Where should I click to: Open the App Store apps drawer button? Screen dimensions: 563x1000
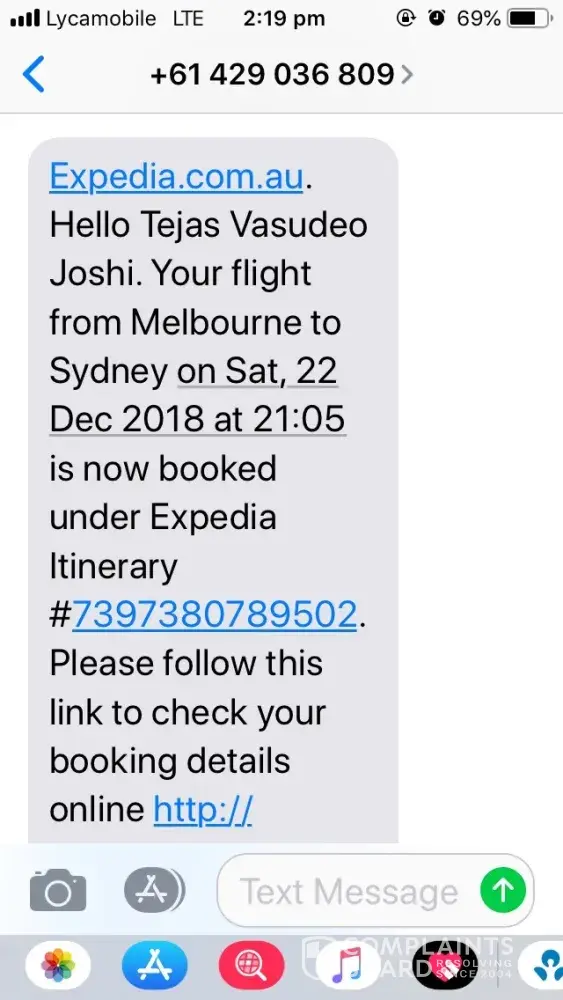[x=154, y=890]
